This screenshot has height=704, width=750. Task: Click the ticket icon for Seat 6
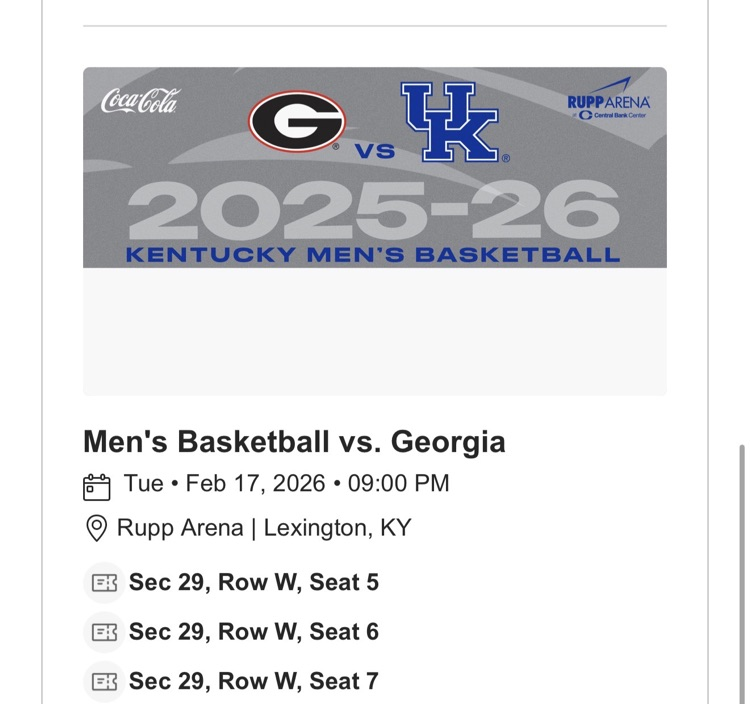point(104,632)
